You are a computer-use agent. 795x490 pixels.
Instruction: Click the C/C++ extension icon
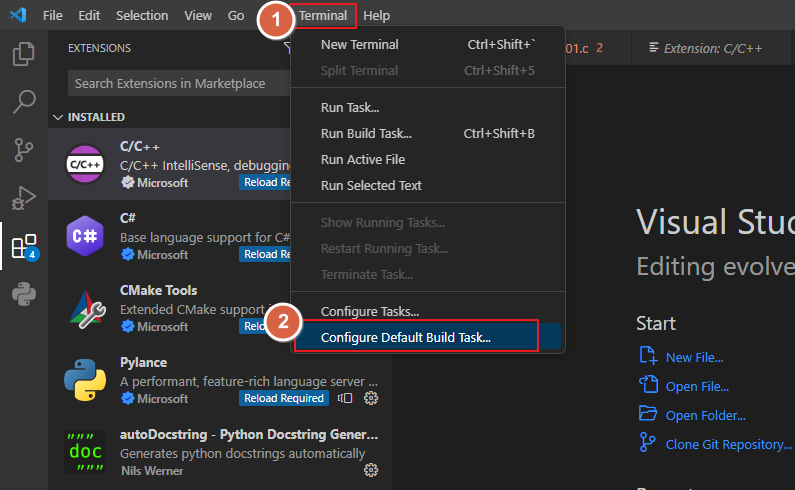(85, 164)
